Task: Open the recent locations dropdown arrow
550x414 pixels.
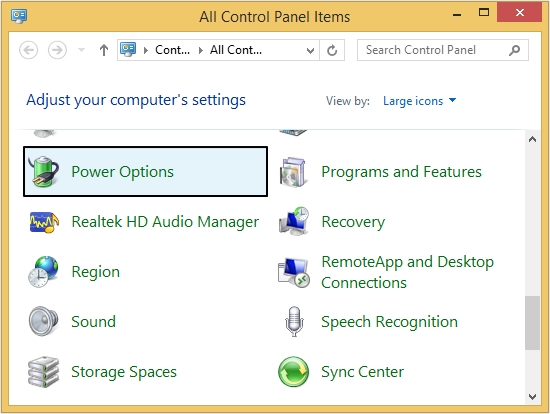Action: [x=81, y=50]
